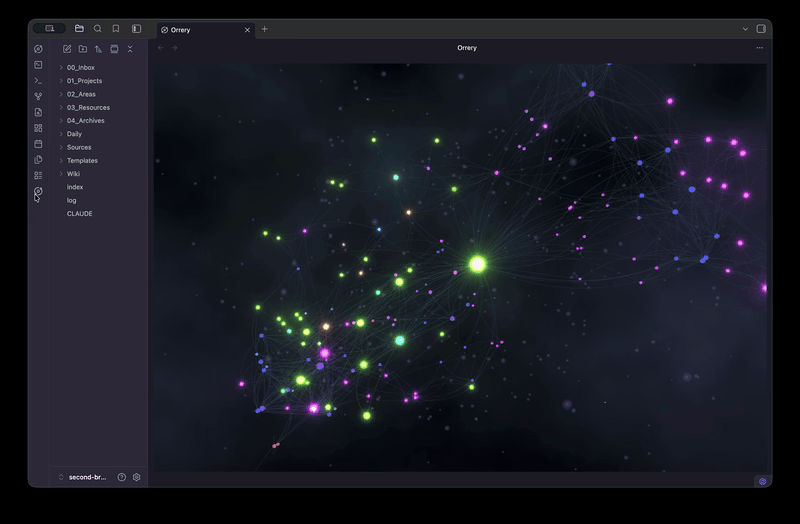This screenshot has width=800, height=524.
Task: Click the pill-shaped window icon top-left
Action: point(49,29)
